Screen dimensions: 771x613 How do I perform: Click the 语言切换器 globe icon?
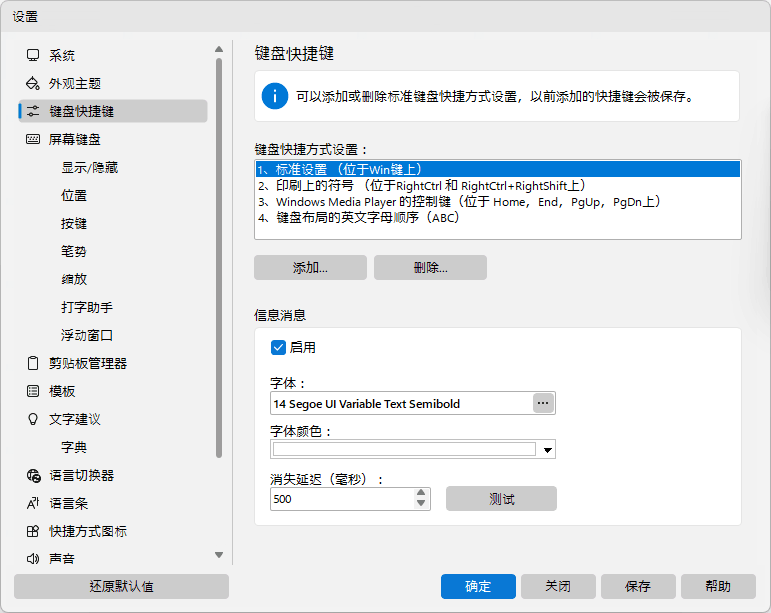point(33,475)
